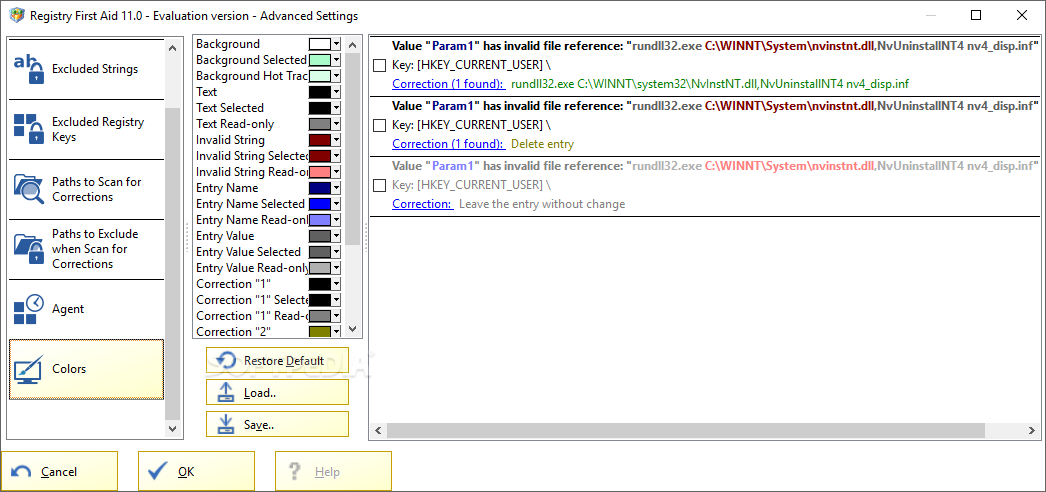Select the Correction "1" Read-only list row
Screen dimensions: 1046x492
[x=268, y=316]
